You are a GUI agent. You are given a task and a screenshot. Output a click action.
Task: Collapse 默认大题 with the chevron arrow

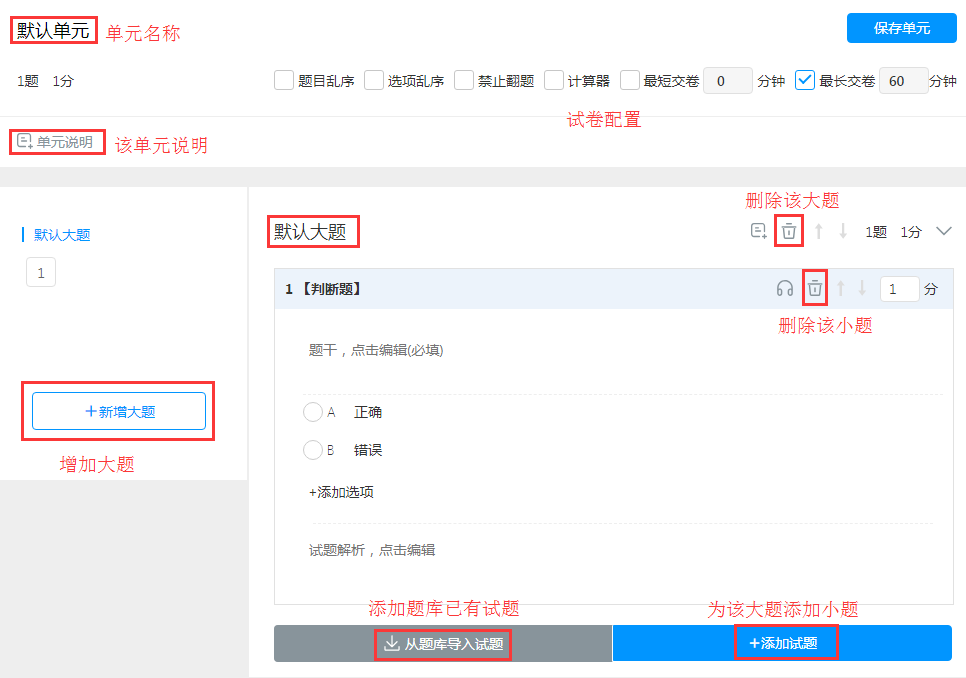point(944,232)
